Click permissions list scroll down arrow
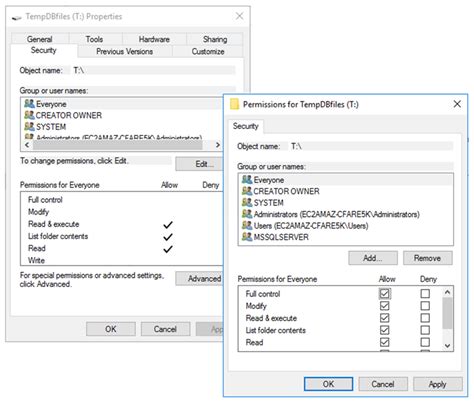This screenshot has height=404, width=474. tap(447, 346)
